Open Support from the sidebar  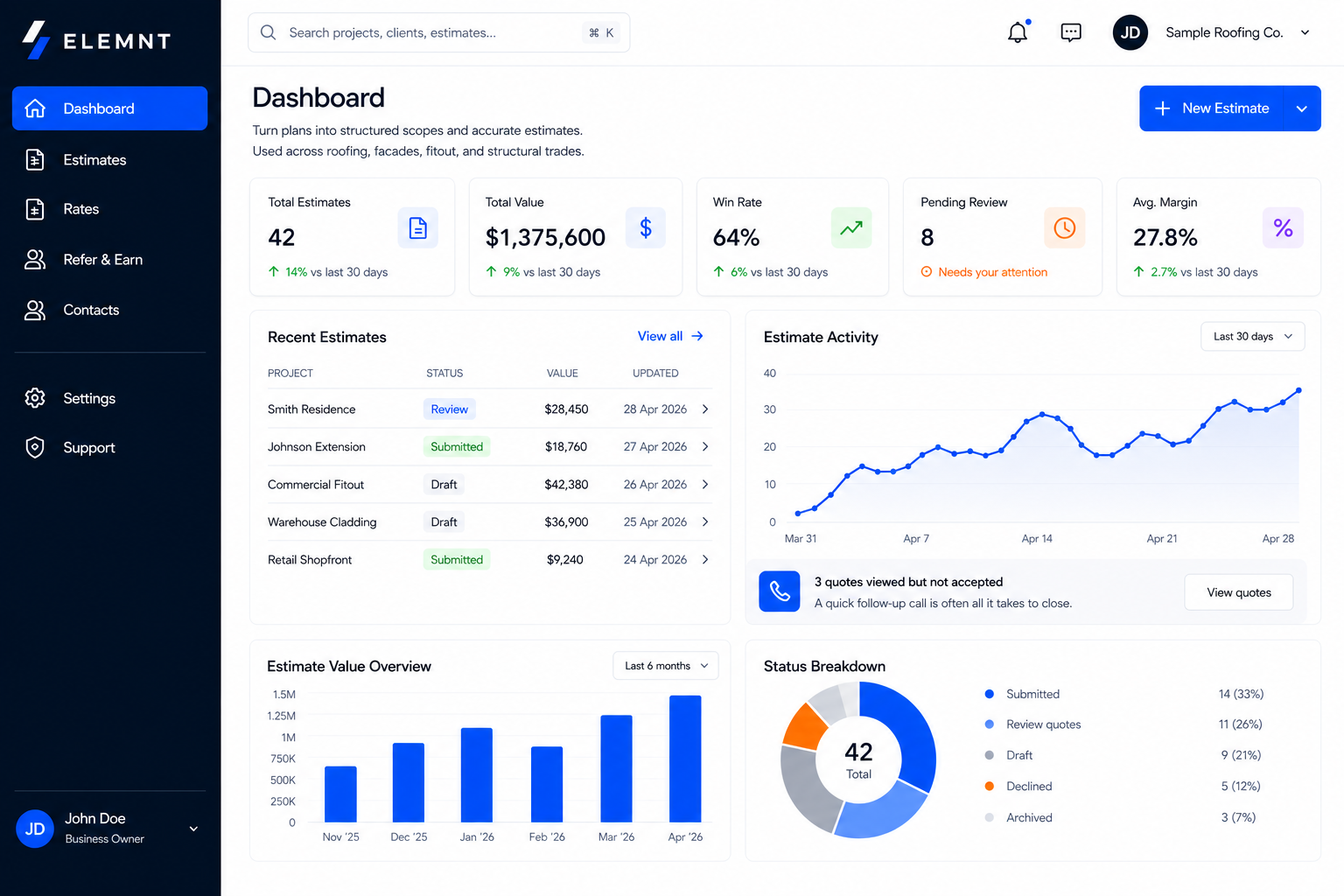coord(35,447)
